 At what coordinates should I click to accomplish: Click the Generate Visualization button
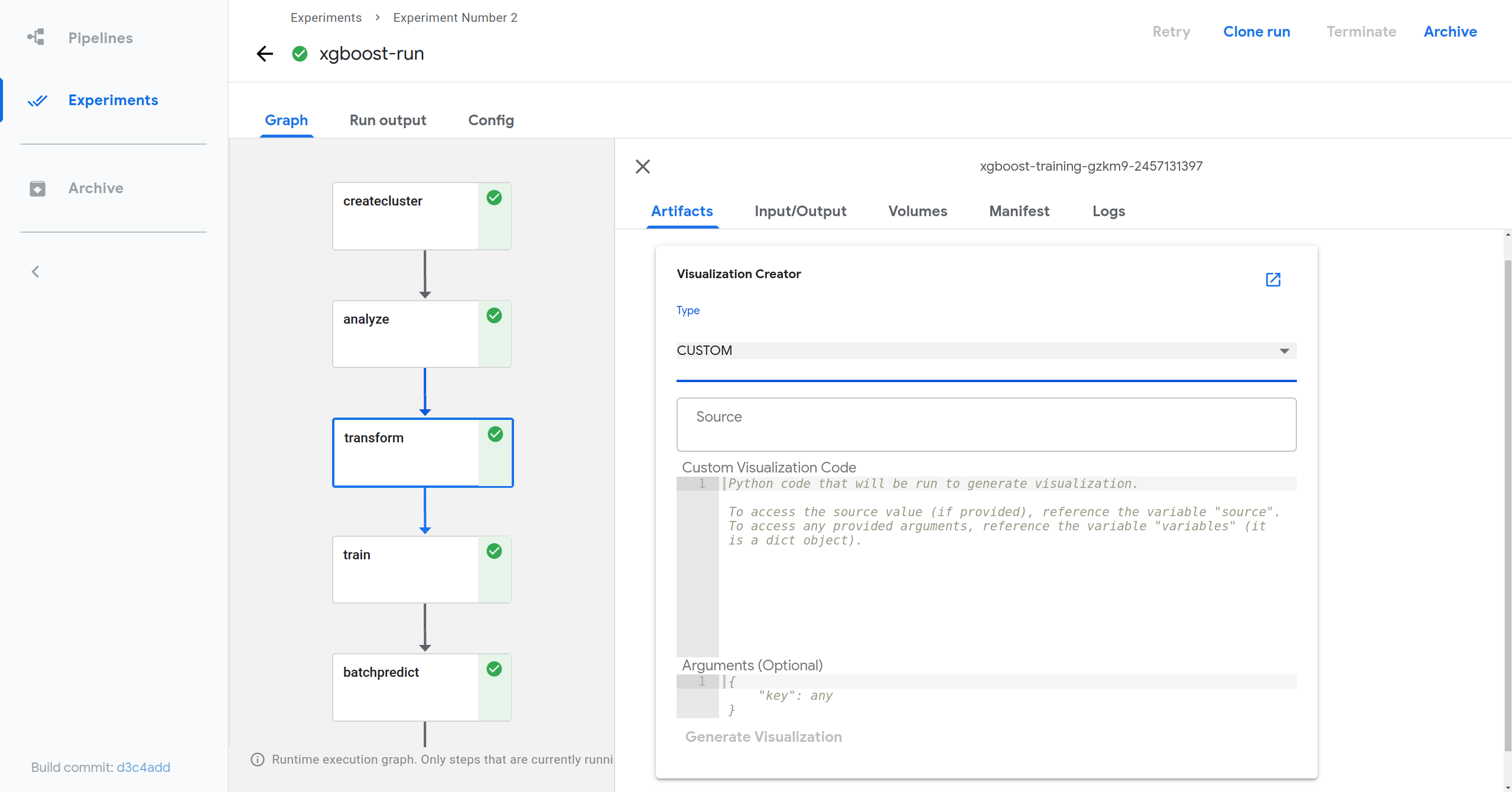point(764,737)
